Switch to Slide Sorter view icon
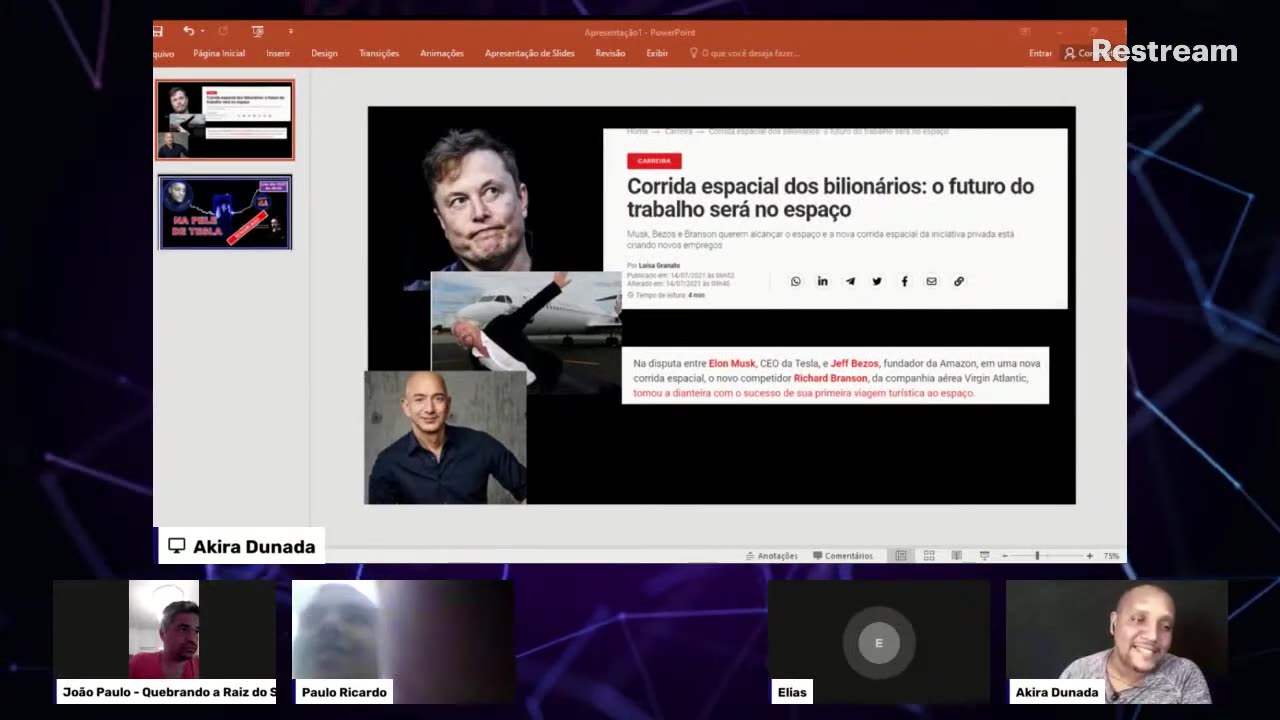The image size is (1280, 720). [929, 555]
